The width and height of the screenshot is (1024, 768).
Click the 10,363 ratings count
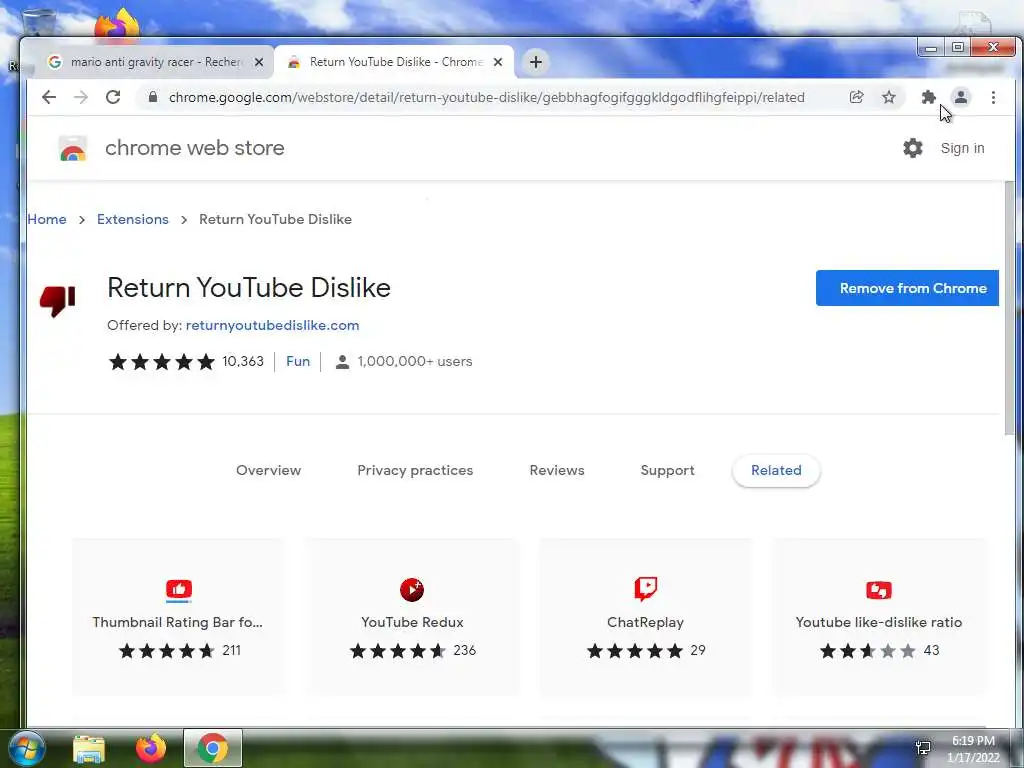coord(243,361)
